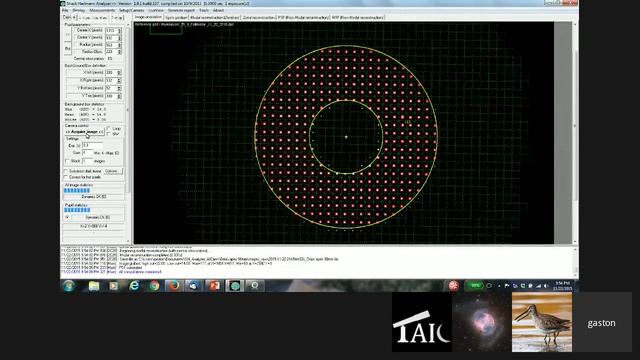Select the 'All computations completed' log line
Screen dimensions: 640x360
[x=140, y=272]
